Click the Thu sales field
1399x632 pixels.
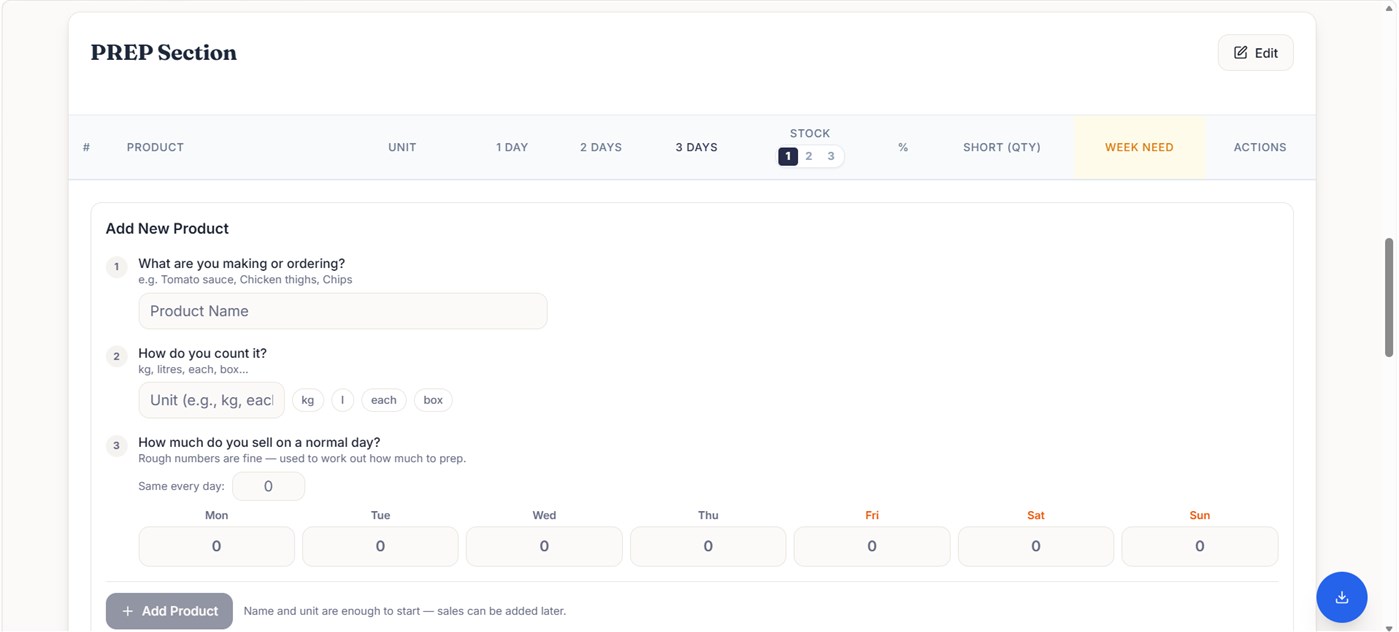coord(708,547)
